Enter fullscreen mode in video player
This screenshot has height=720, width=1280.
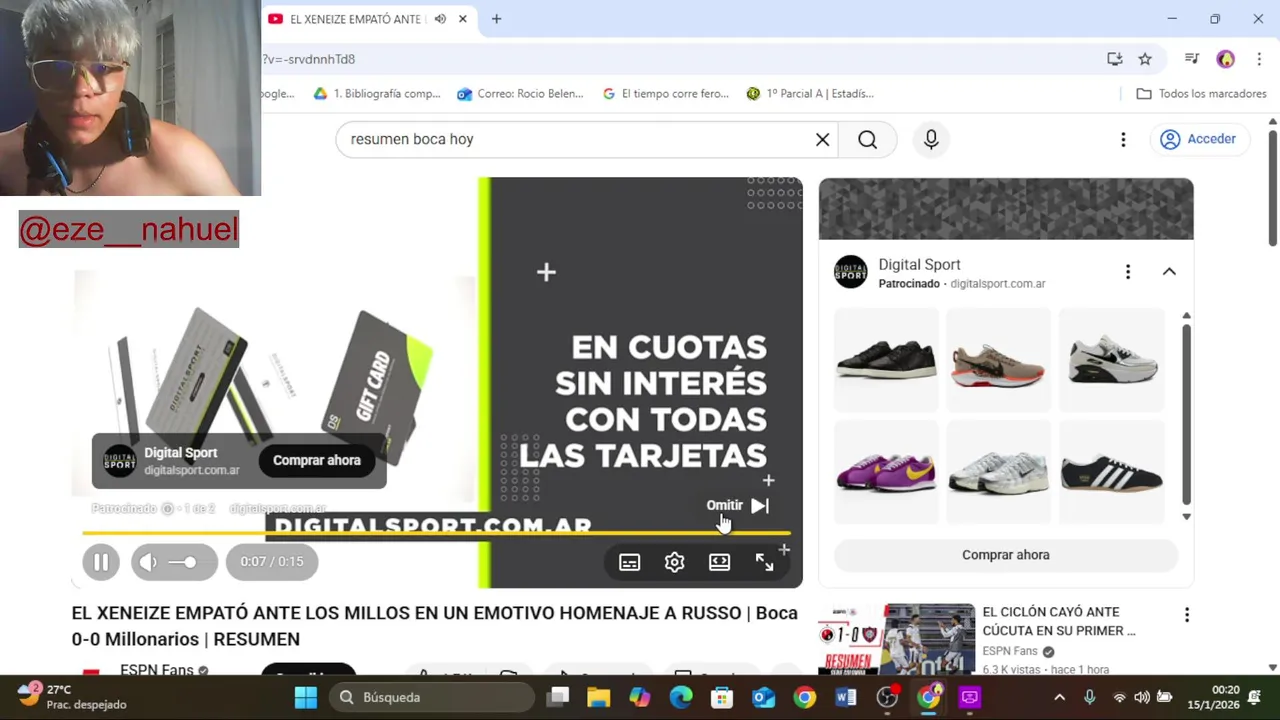click(764, 562)
